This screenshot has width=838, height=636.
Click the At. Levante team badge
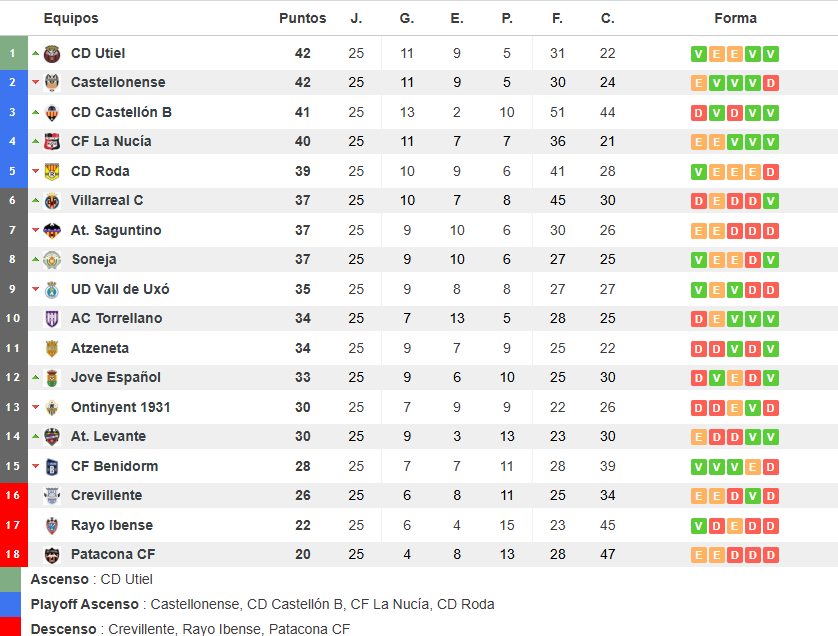[52, 437]
